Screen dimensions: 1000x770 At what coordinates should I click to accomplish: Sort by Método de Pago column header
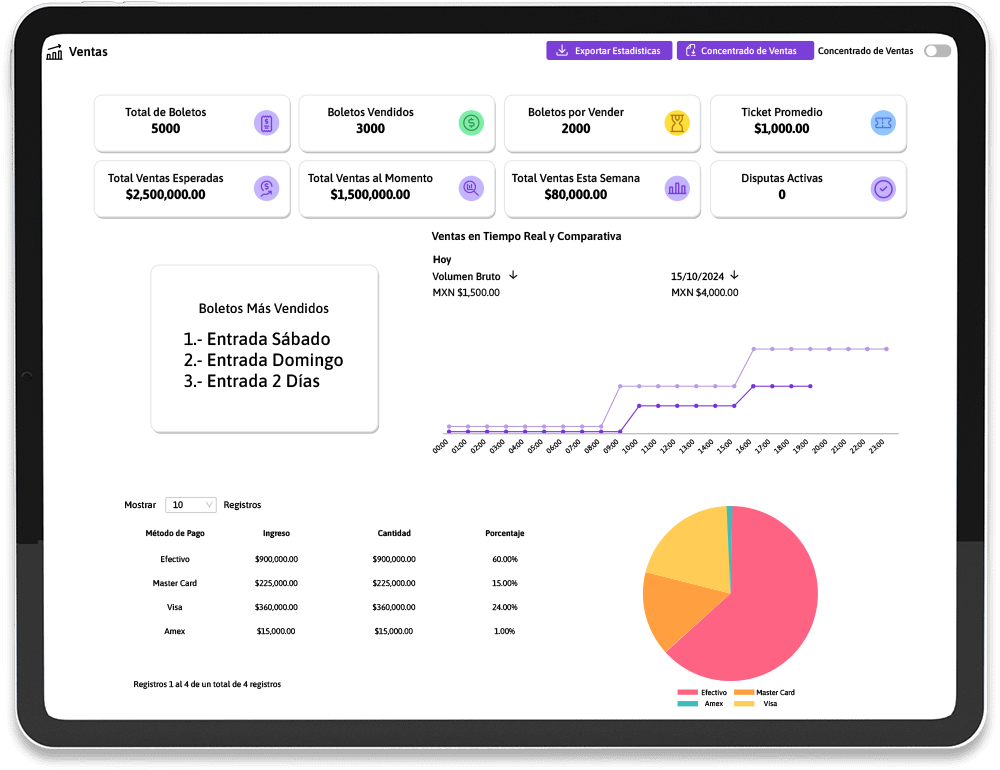[174, 534]
